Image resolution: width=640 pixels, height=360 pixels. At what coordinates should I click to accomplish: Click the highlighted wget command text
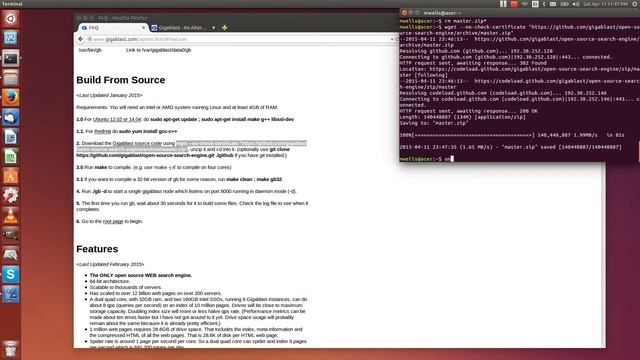pos(241,144)
